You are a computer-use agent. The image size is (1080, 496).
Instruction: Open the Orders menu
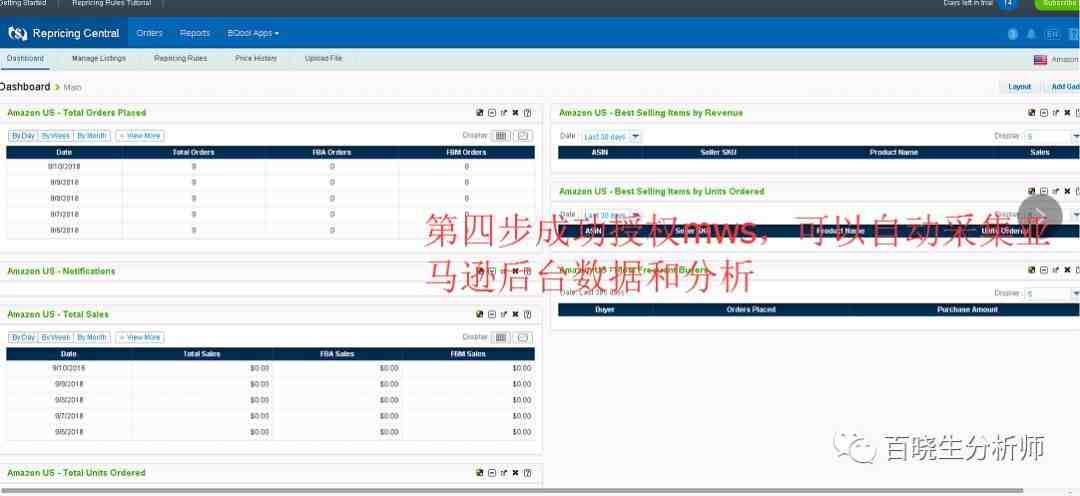pos(149,33)
